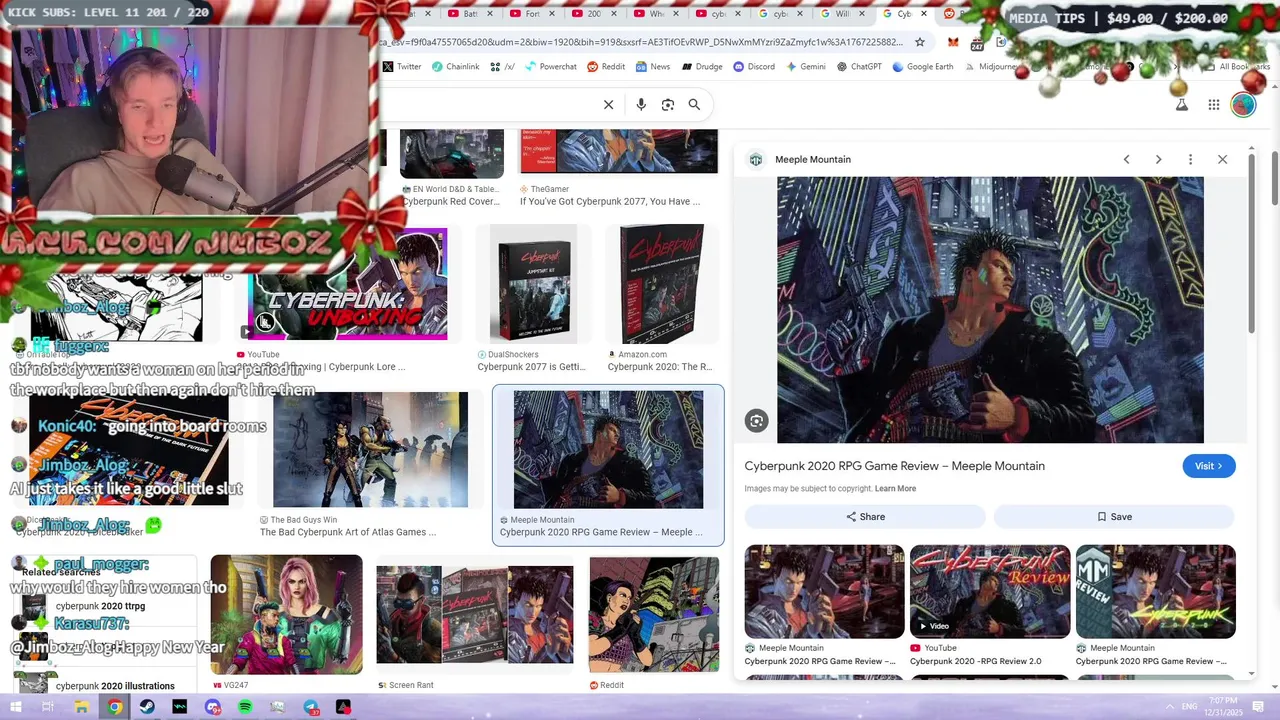Viewport: 1280px width, 720px height.
Task: Select the related search cyberpunk 2020 illustrations
Action: click(x=115, y=686)
